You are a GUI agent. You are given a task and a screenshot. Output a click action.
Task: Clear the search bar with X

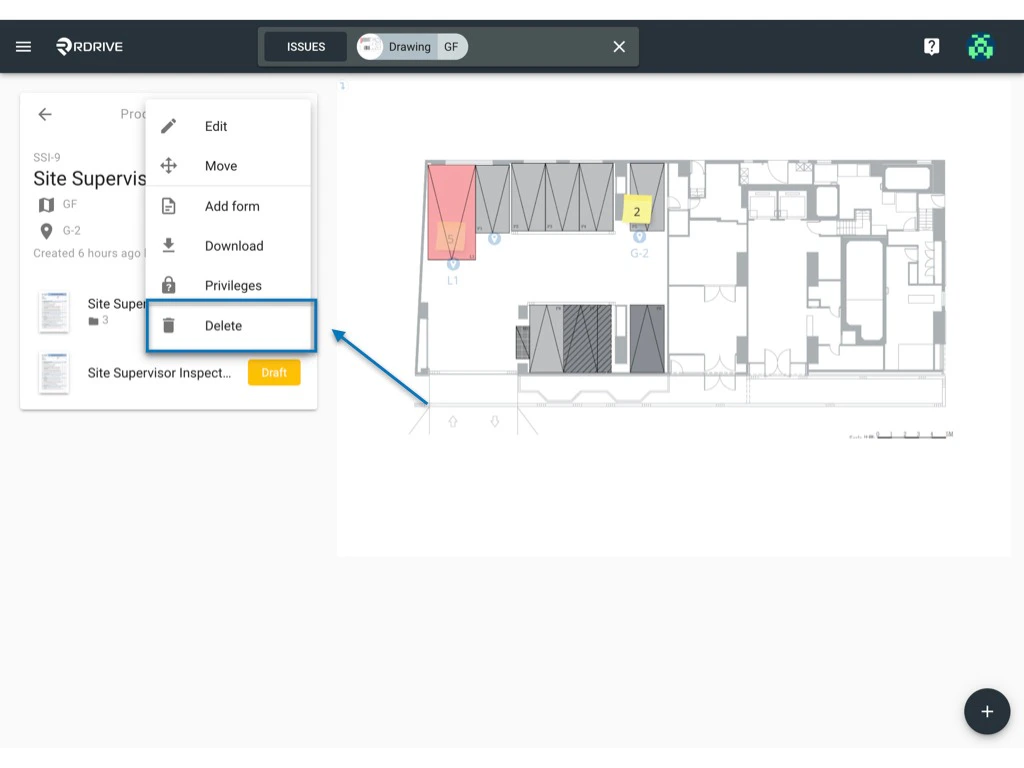[619, 47]
